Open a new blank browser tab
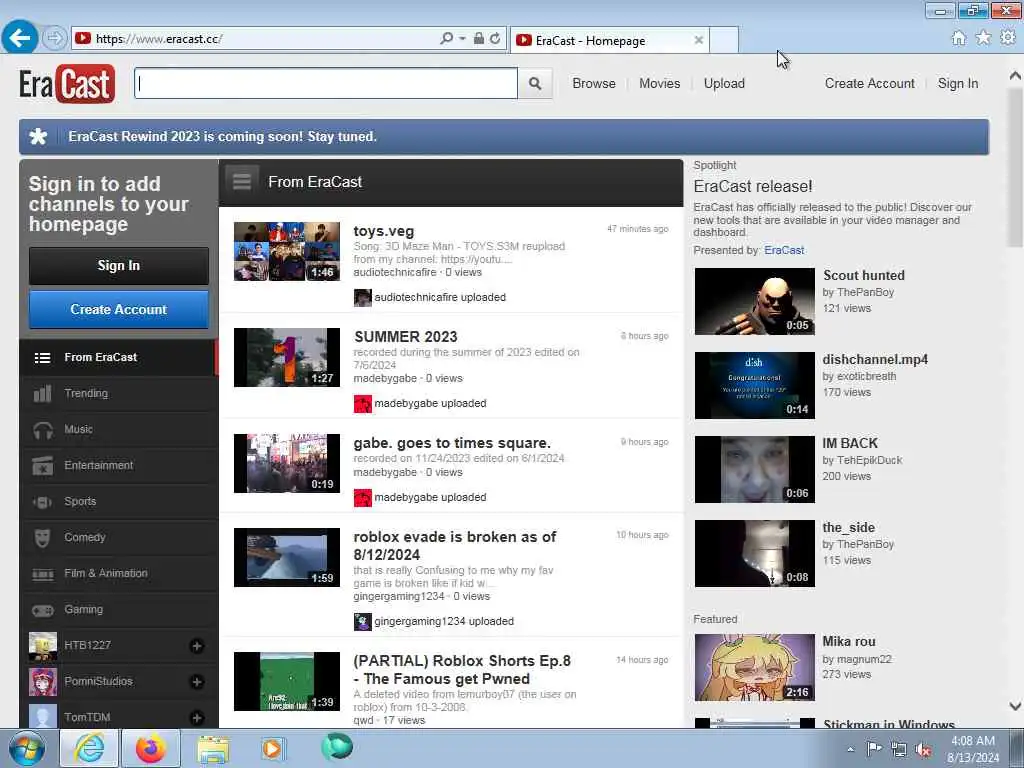The image size is (1024, 768). [x=724, y=40]
